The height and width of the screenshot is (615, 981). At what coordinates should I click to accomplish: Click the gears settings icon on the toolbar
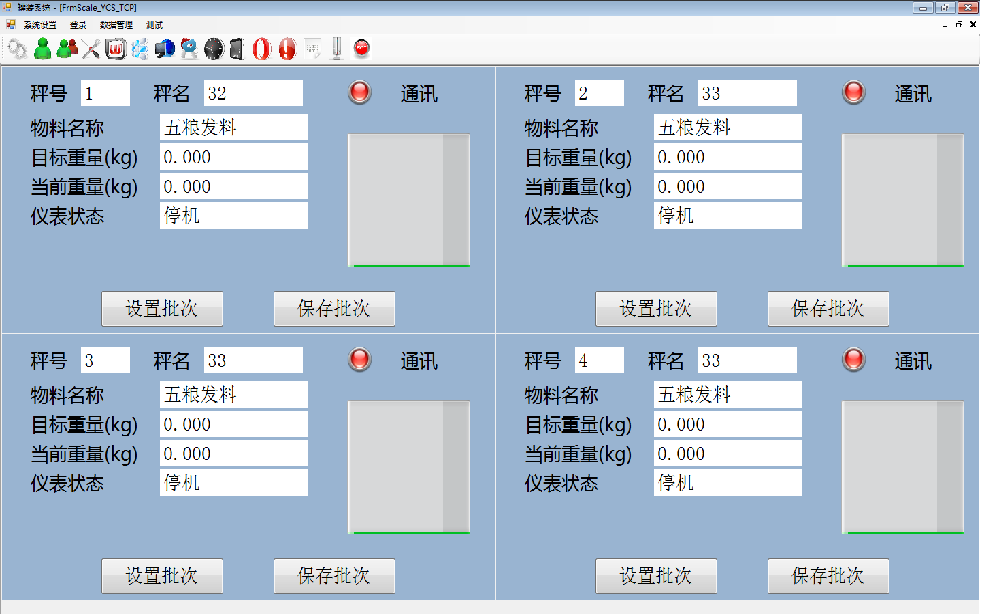(16, 47)
